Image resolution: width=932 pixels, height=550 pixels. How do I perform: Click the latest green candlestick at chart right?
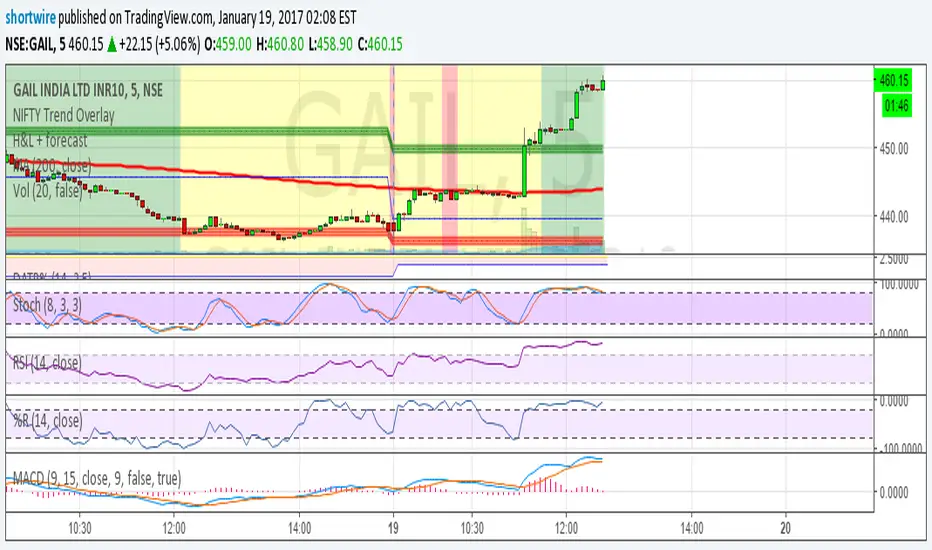tap(603, 84)
